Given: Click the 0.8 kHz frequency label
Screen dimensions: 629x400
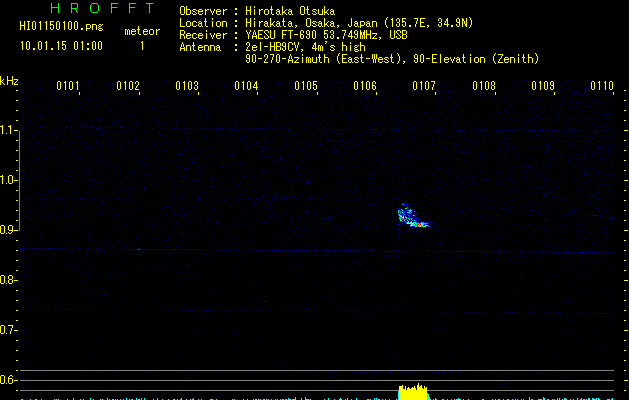Looking at the screenshot, I should click(8, 280).
